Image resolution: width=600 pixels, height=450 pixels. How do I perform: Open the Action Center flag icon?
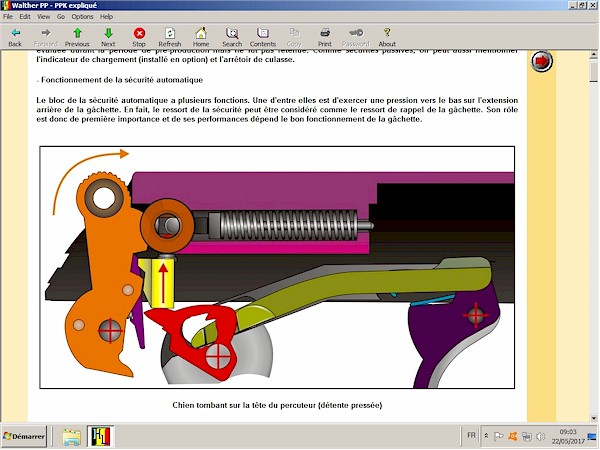tap(498, 436)
